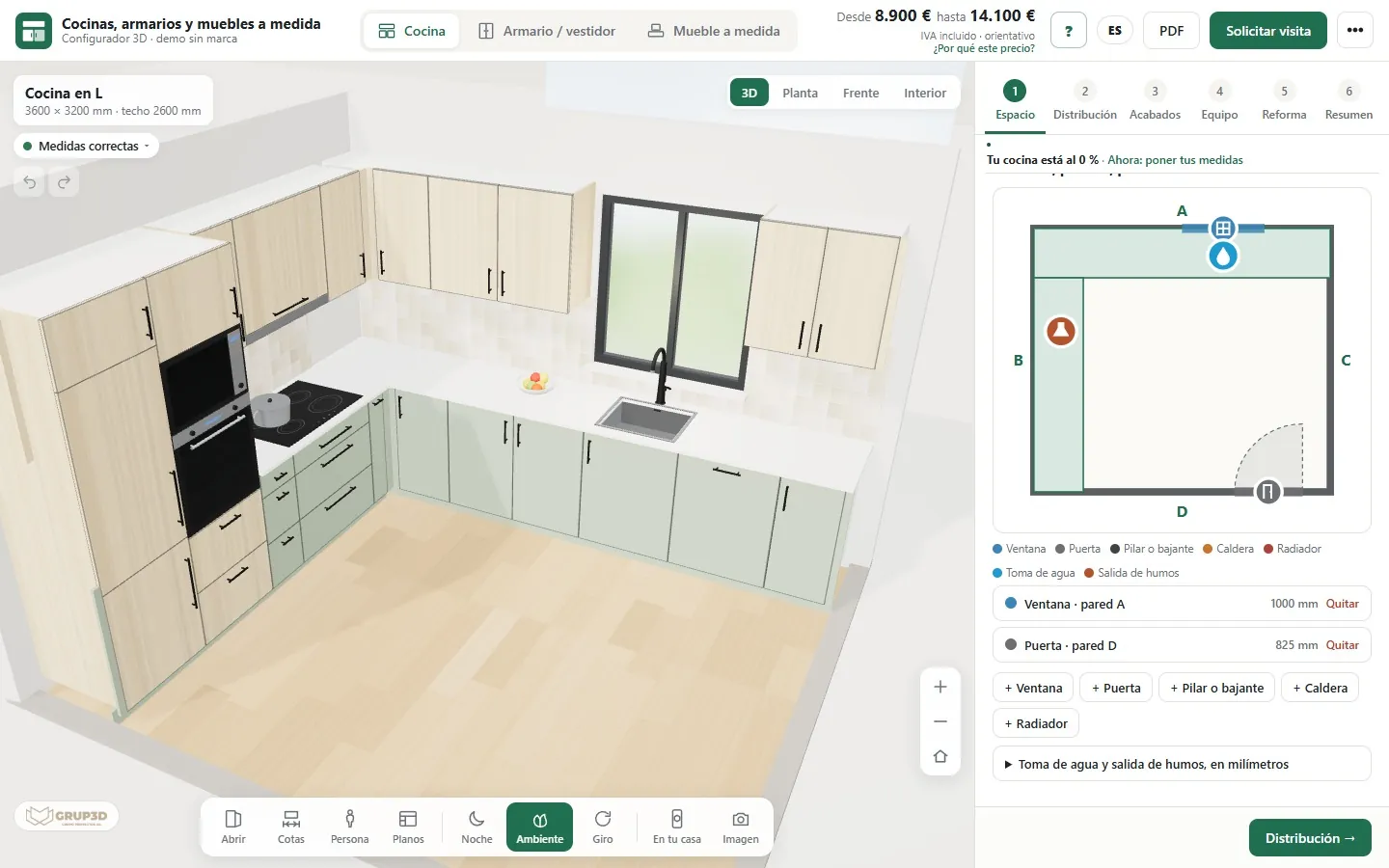This screenshot has height=868, width=1389.
Task: Open the three-dots more menu
Action: 1355,31
